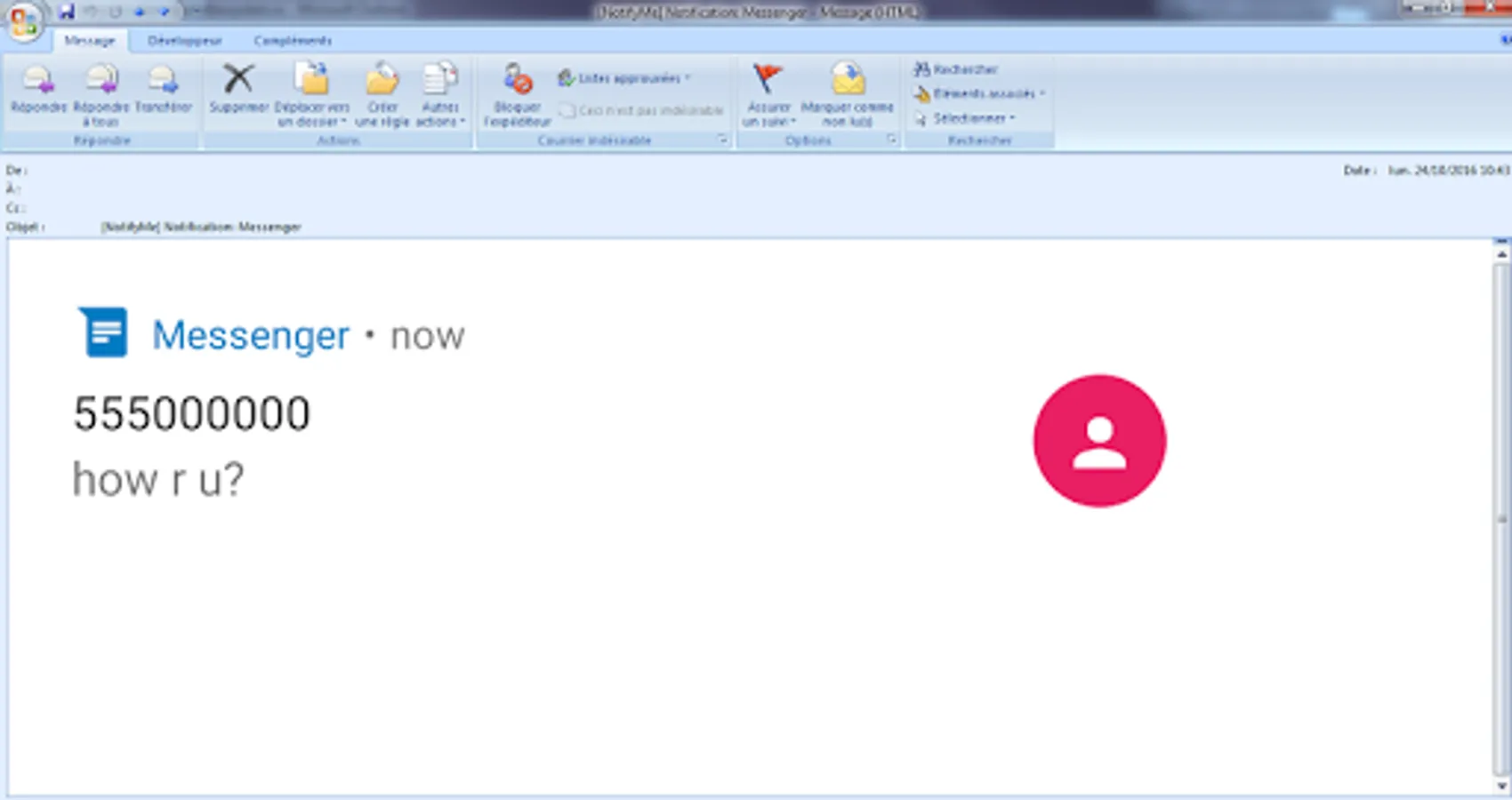Click the message text 'how r u?'
Screen dimensions: 1512x800
157,480
